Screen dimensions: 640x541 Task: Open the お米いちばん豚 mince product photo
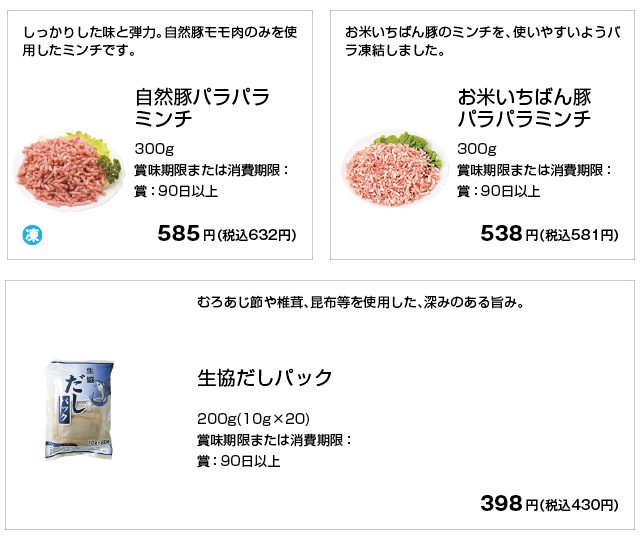coord(392,164)
